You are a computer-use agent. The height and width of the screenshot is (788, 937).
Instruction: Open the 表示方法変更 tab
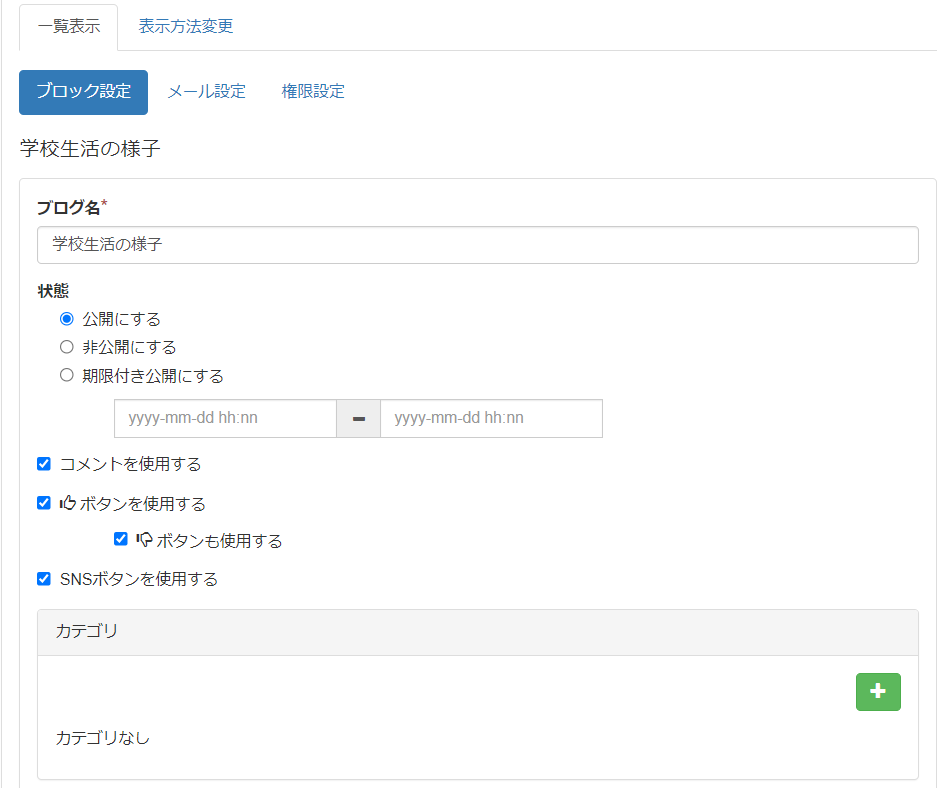[186, 27]
